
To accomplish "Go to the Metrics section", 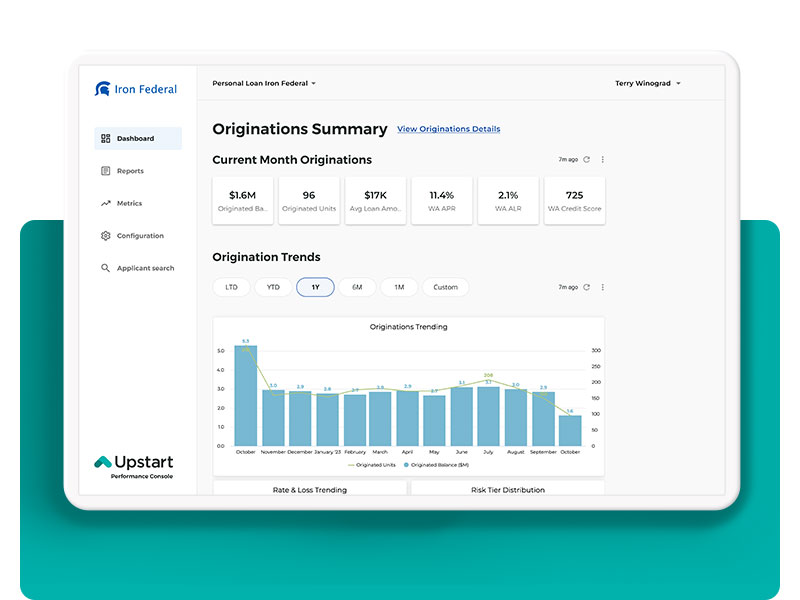I will 138,203.
